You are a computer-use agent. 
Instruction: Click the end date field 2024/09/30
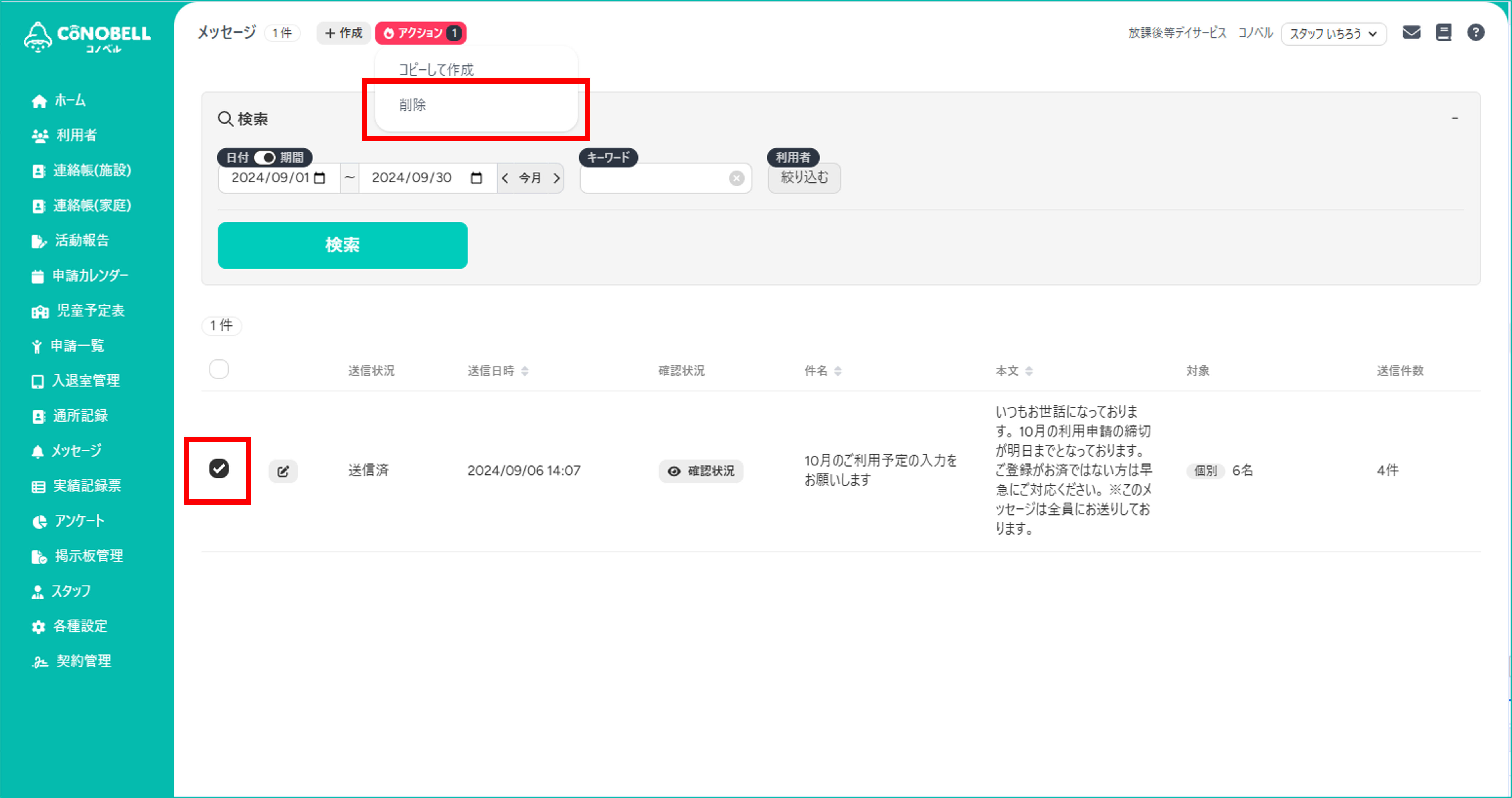tap(428, 178)
